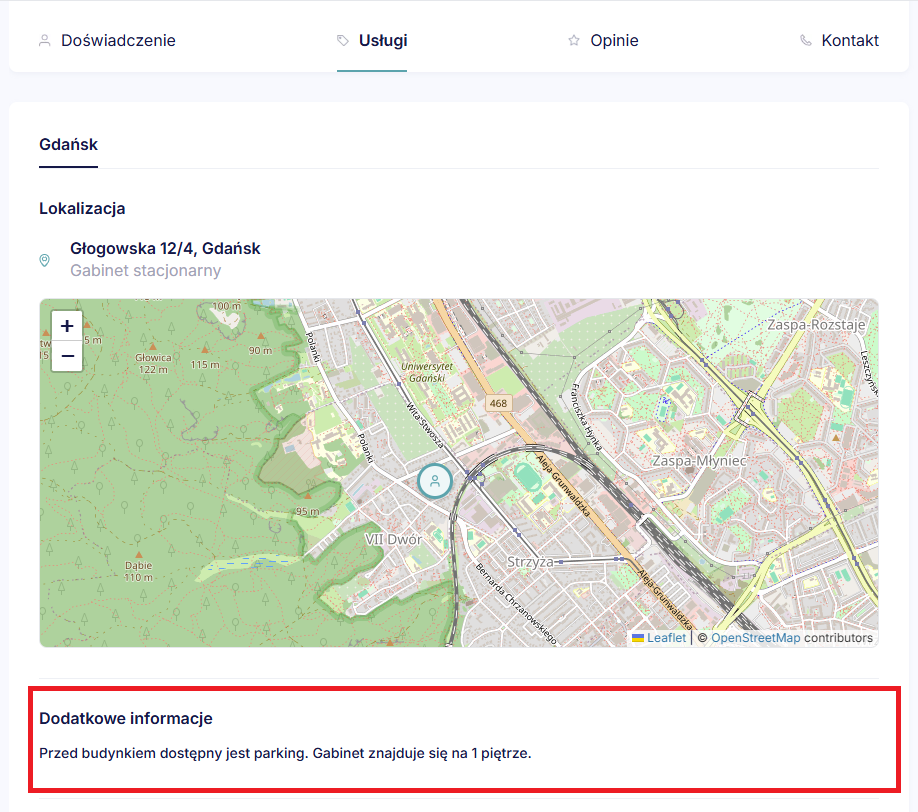
Task: Select the Gdańsk location tab
Action: point(68,145)
